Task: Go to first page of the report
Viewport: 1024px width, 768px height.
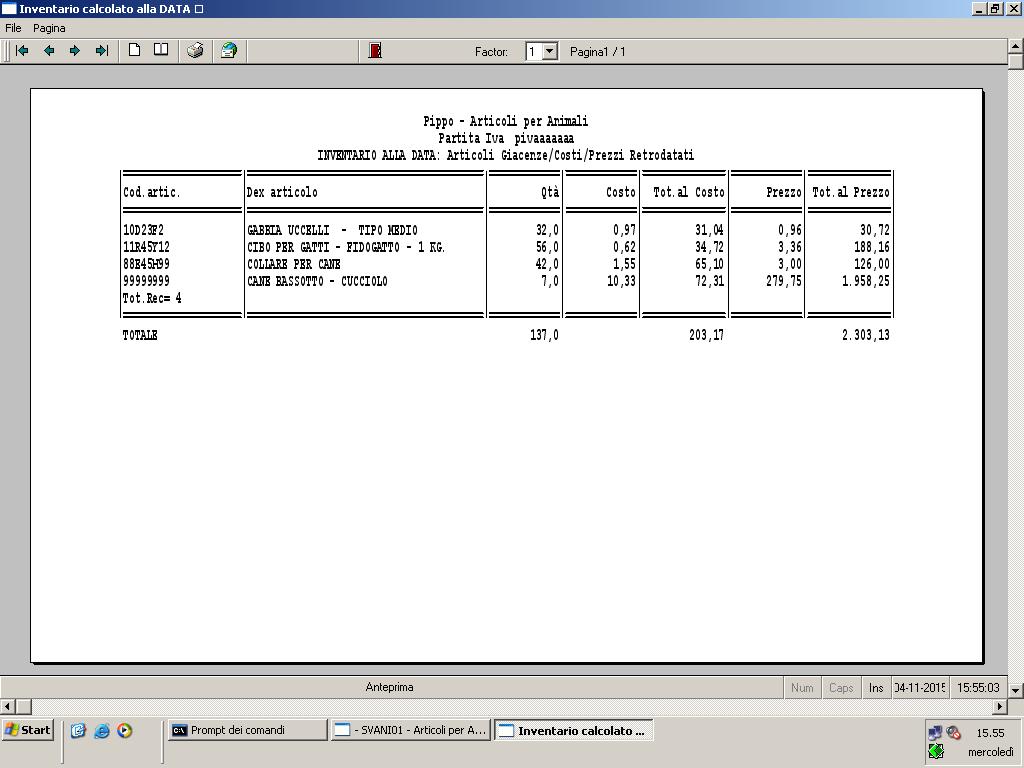Action: (x=22, y=51)
